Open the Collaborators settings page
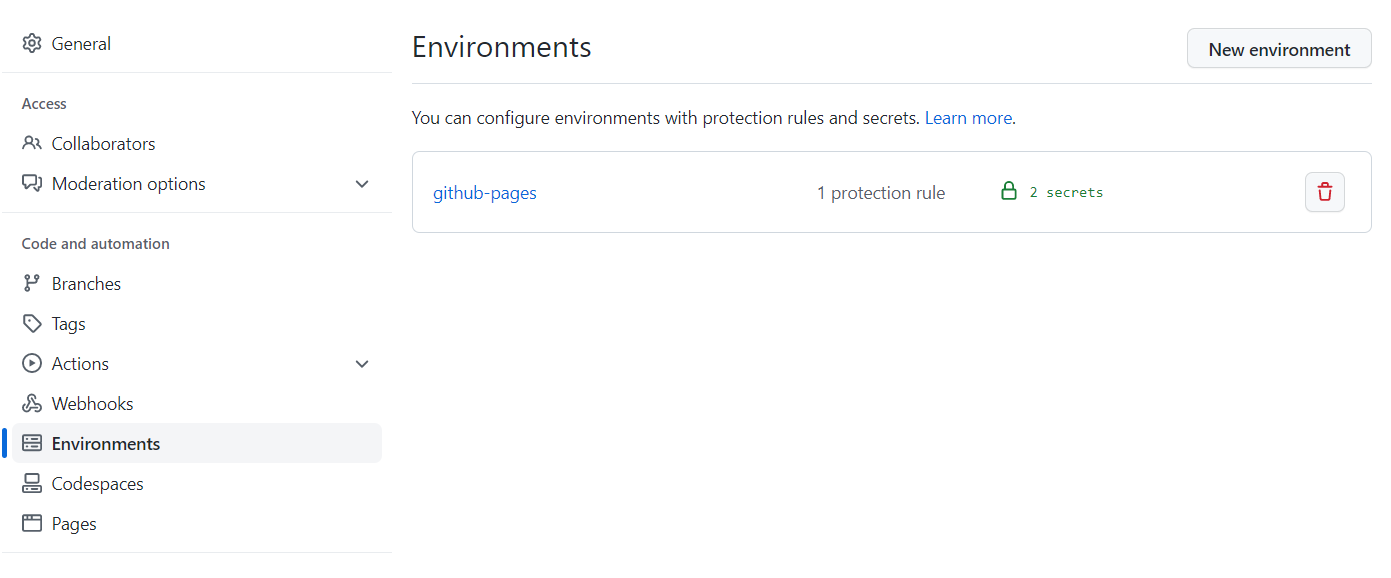 coord(104,144)
